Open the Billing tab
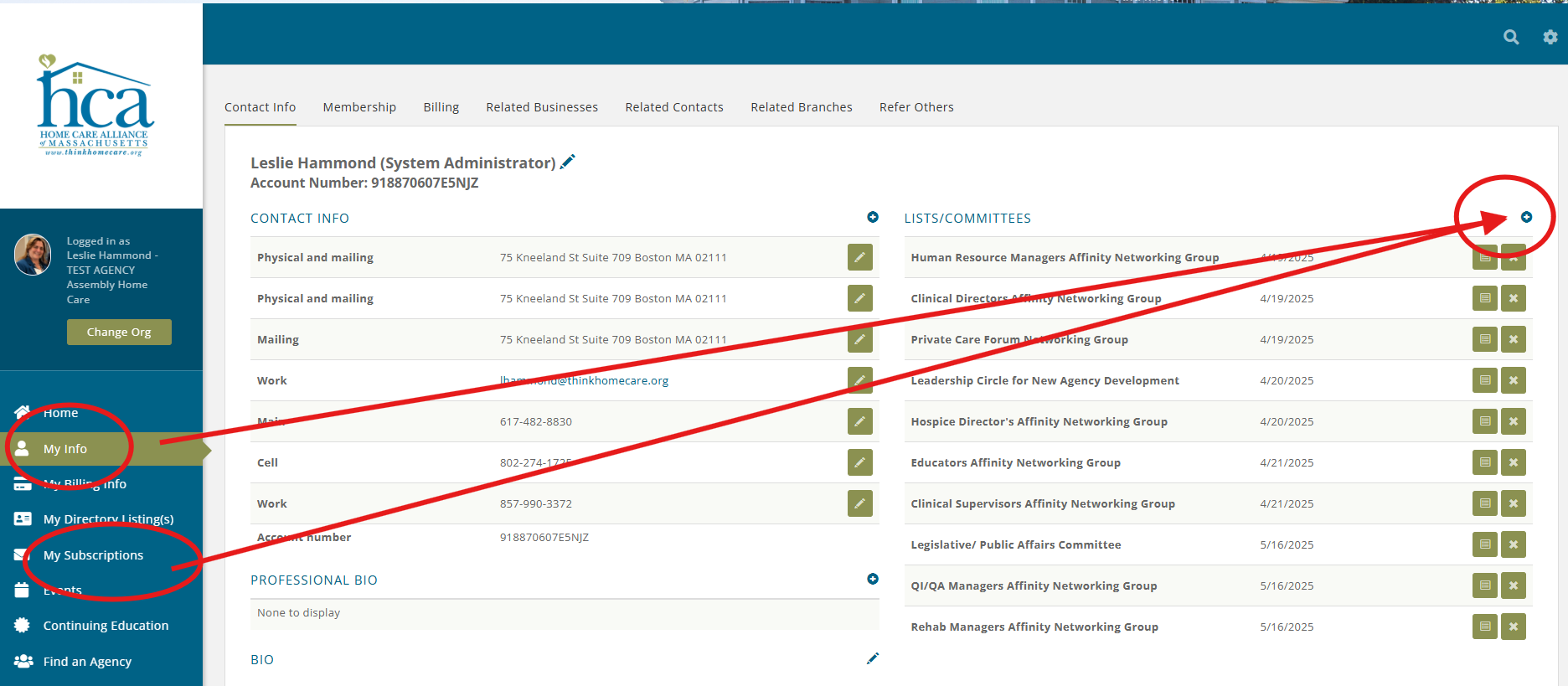The height and width of the screenshot is (686, 1568). click(441, 107)
